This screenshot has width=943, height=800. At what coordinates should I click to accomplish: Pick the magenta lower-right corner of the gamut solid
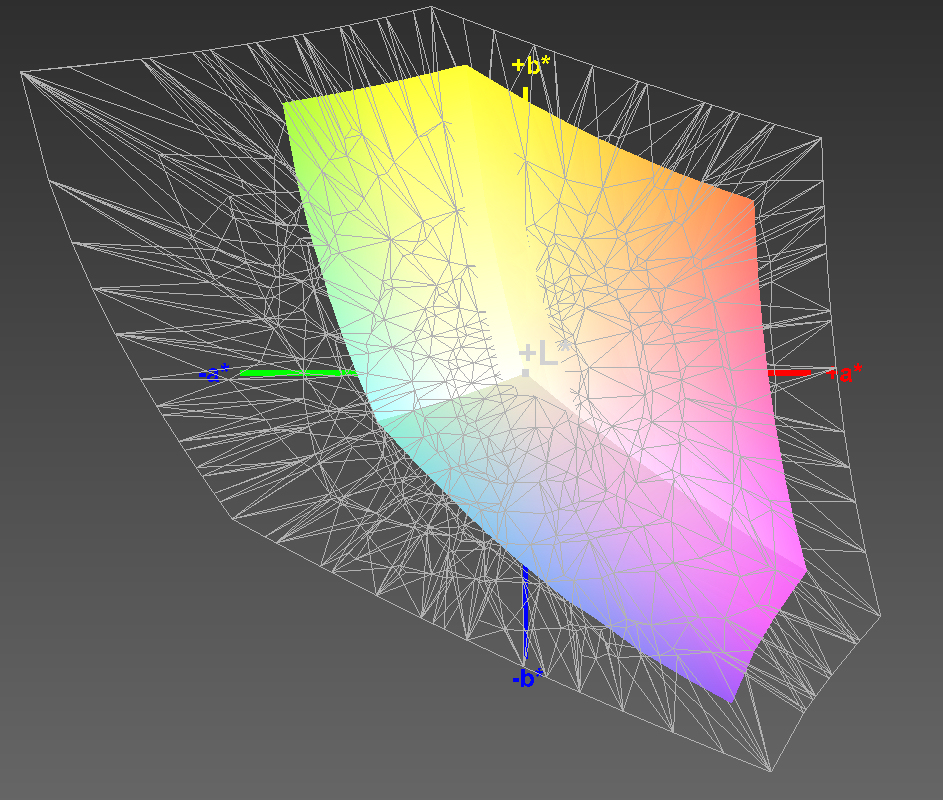[x=804, y=571]
